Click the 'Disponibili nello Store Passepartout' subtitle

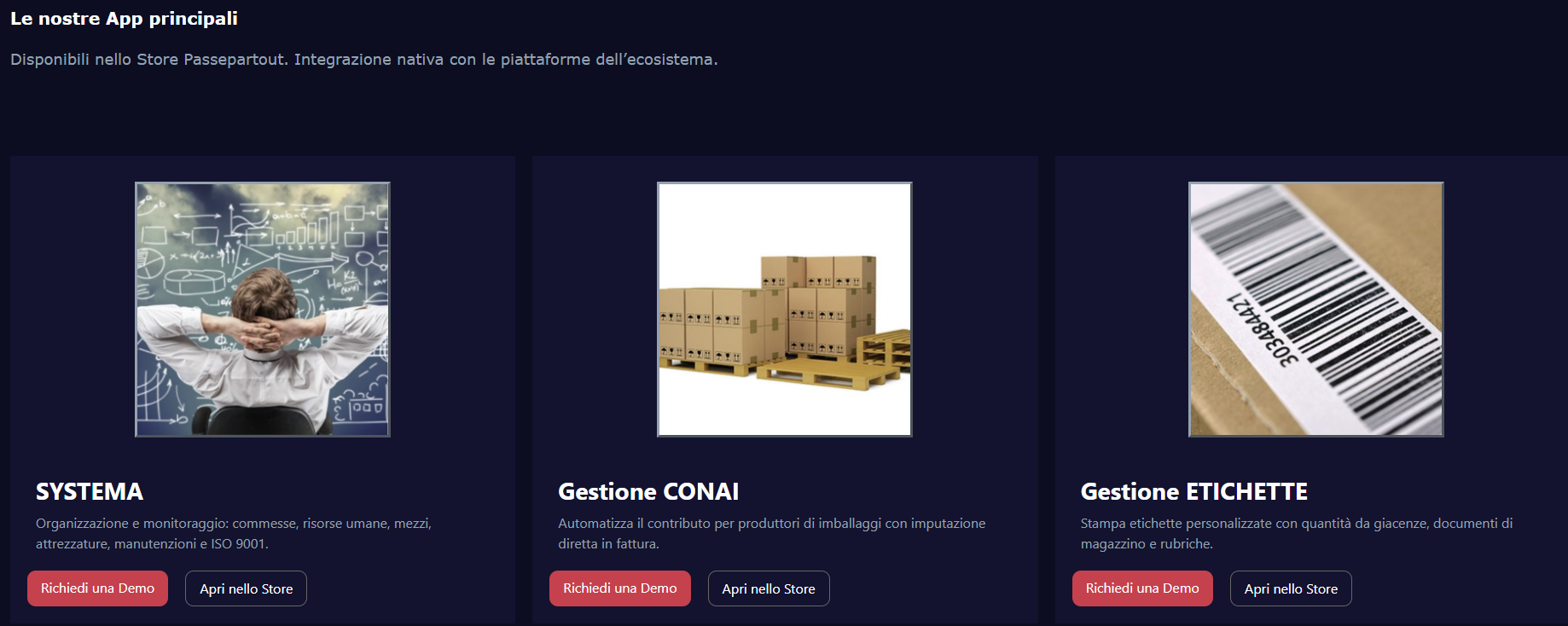click(x=363, y=60)
